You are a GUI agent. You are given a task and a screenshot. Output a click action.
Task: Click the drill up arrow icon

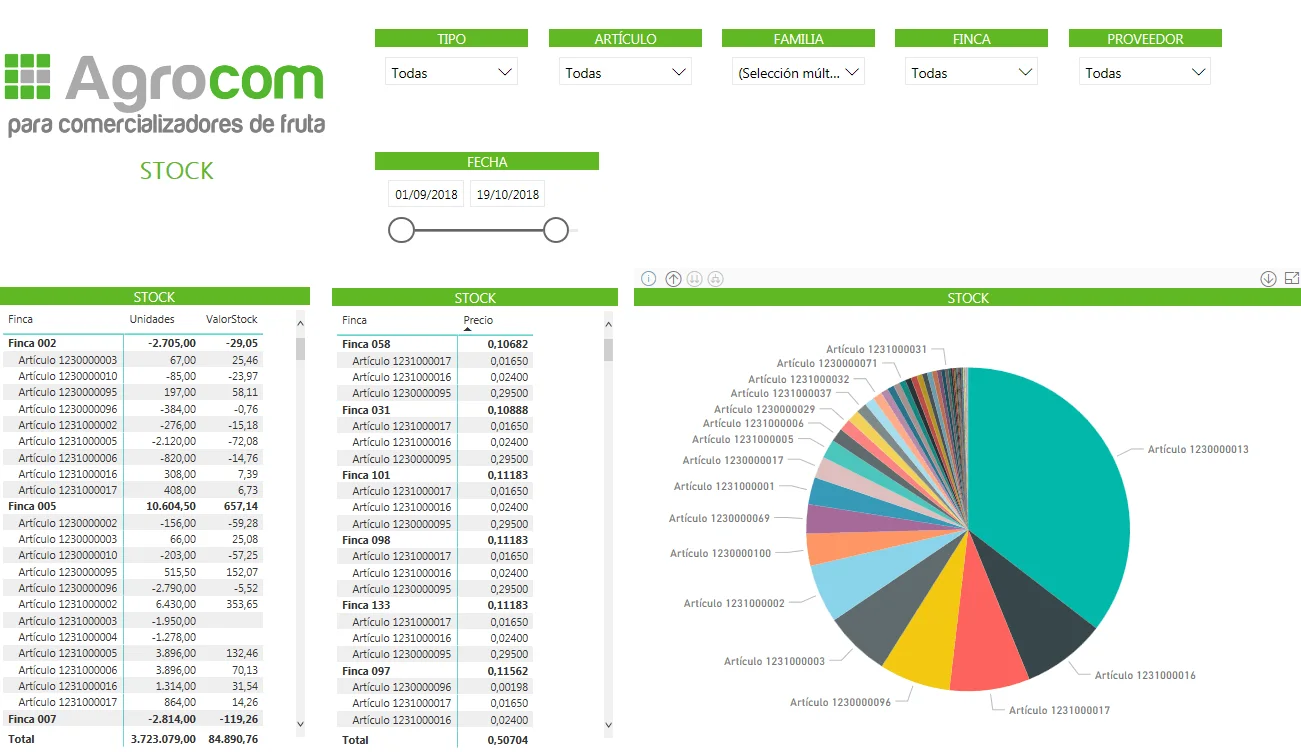click(673, 279)
